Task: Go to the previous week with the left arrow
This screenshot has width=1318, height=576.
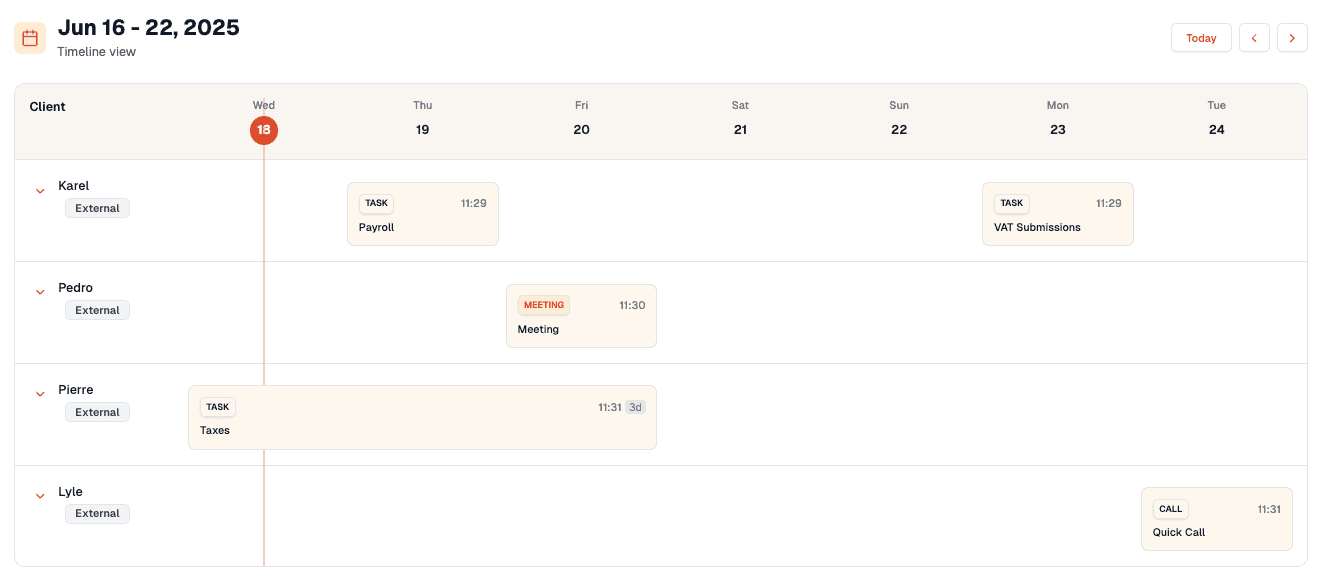Action: (1254, 38)
